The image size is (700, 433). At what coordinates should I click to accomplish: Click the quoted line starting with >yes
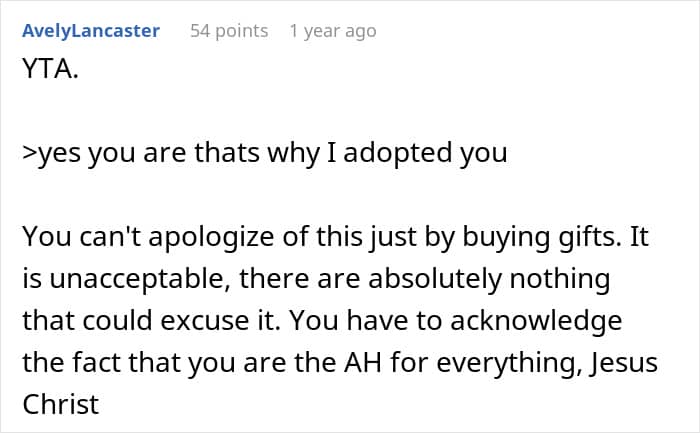tap(265, 153)
